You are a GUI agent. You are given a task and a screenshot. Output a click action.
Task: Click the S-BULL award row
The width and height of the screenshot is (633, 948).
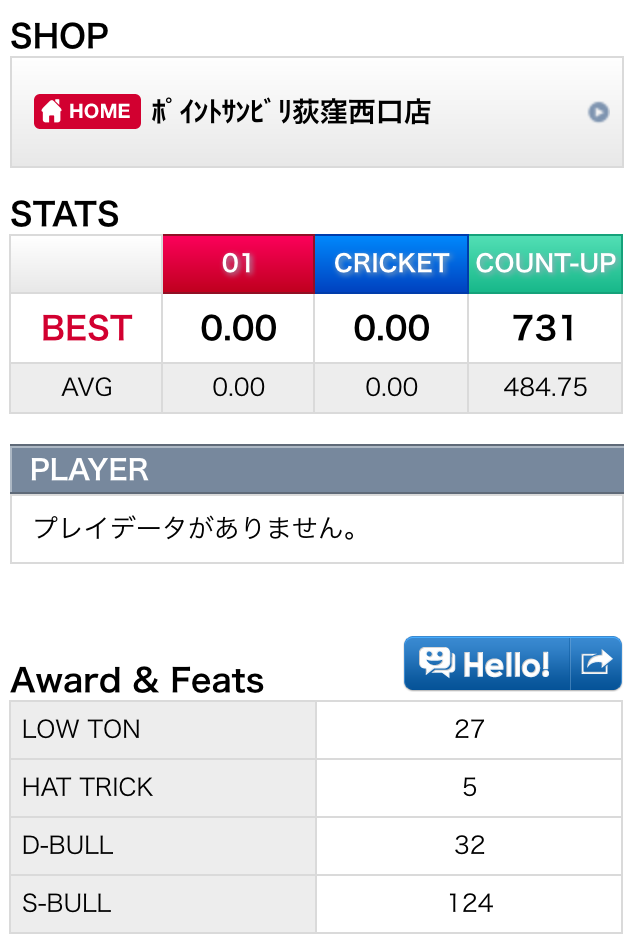pyautogui.click(x=316, y=904)
